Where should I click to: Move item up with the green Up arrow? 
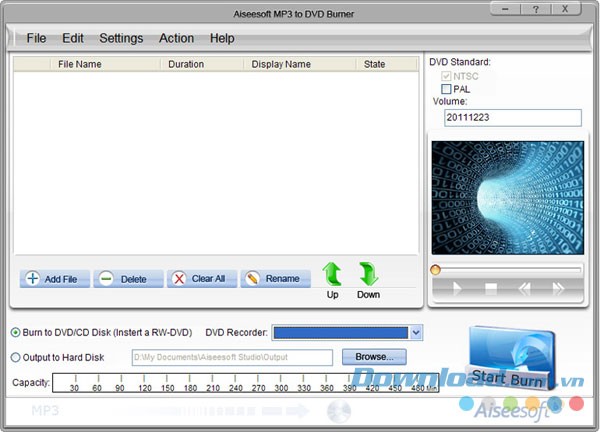point(332,274)
